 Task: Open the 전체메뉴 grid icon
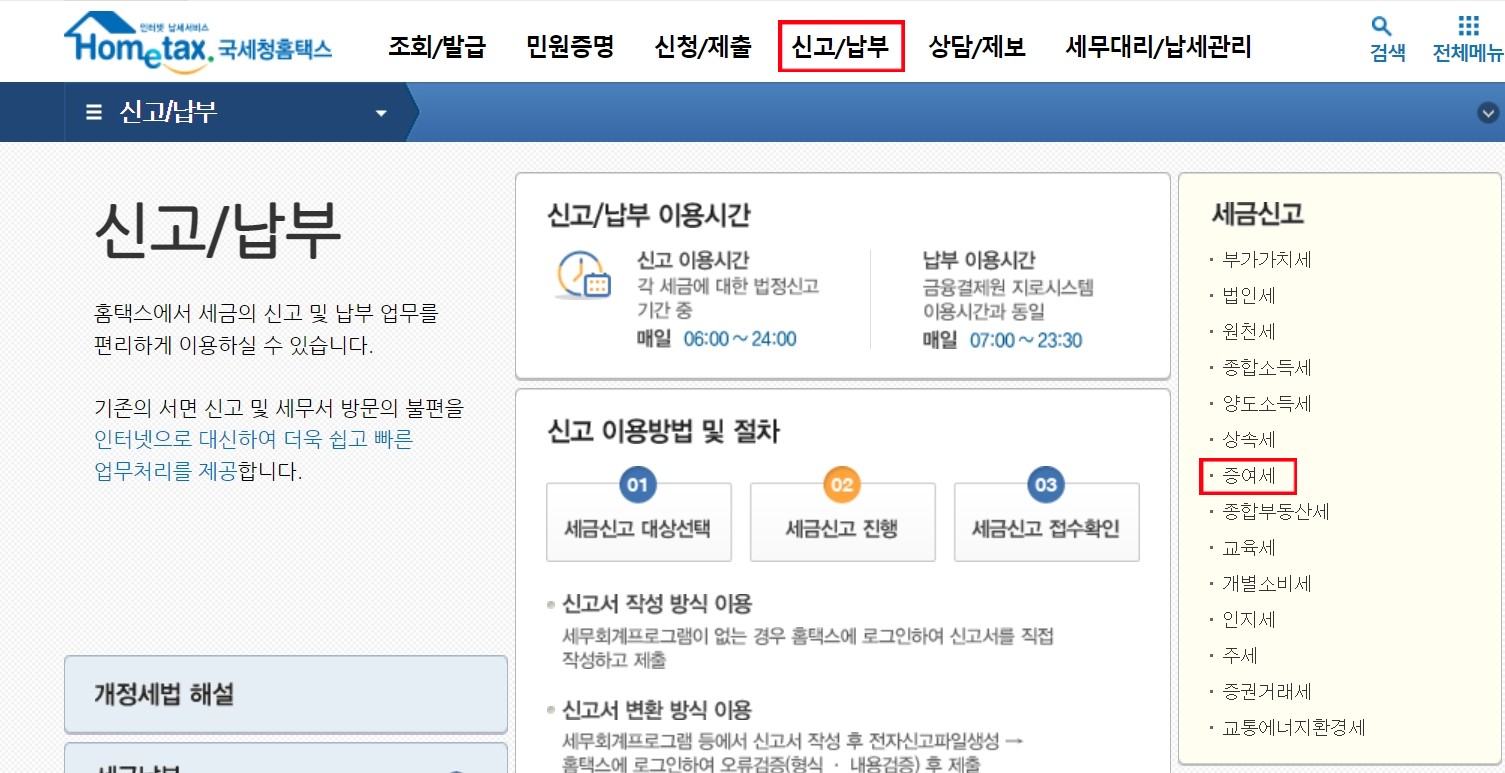[x=1468, y=26]
